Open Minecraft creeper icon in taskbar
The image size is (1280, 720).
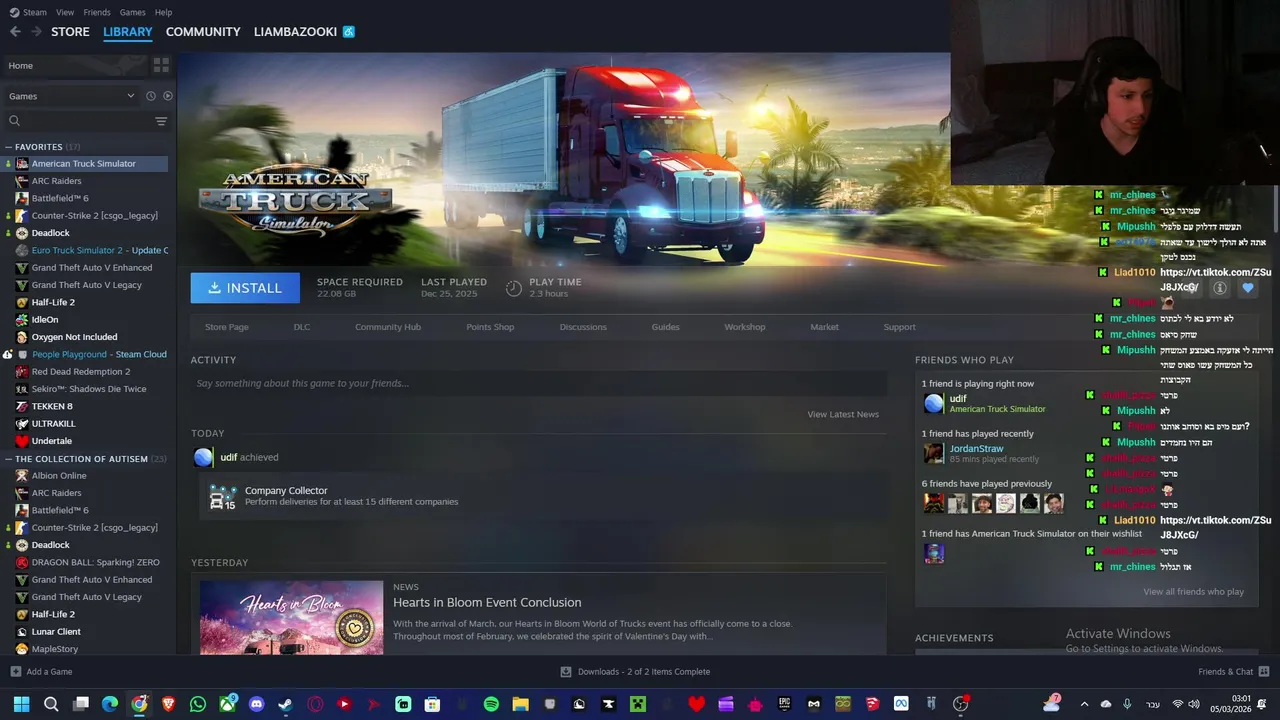(637, 704)
